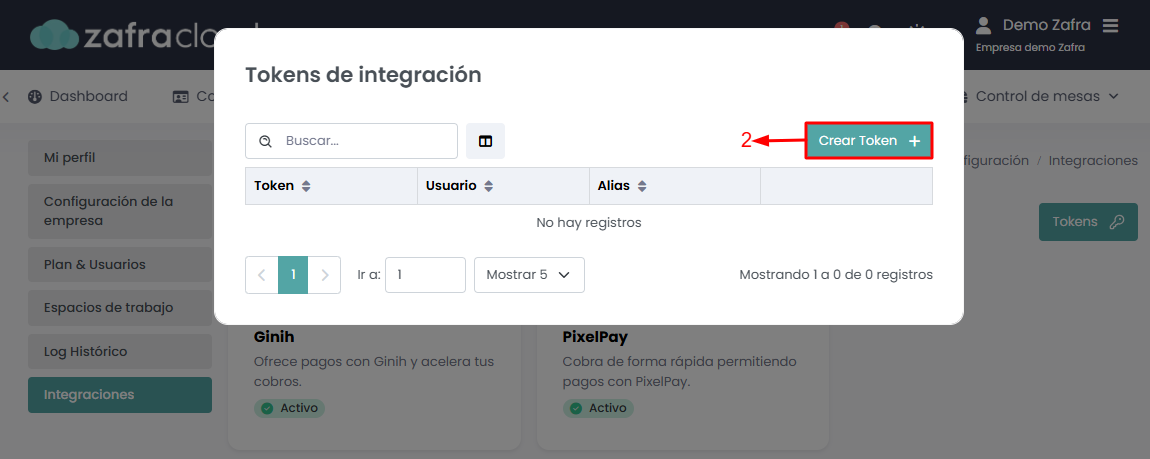Viewport: 1150px width, 459px height.
Task: Click the search magnifier icon
Action: coord(265,141)
